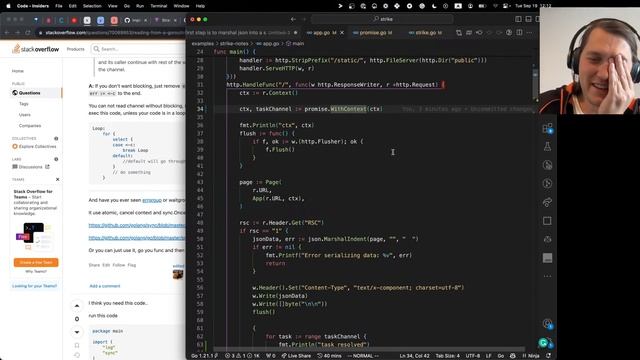Change UTF-8 encoding in status bar
The image size is (640, 360).
coord(473,356)
